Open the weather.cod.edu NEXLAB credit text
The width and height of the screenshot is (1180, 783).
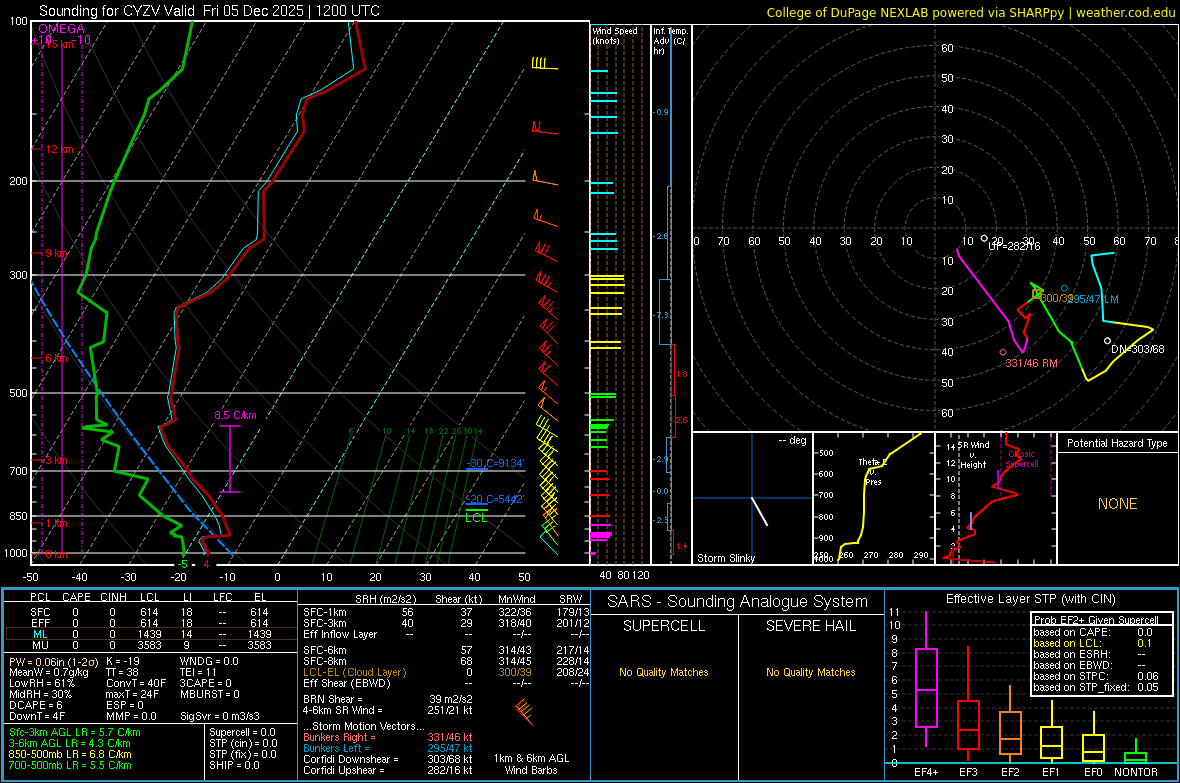tap(971, 12)
